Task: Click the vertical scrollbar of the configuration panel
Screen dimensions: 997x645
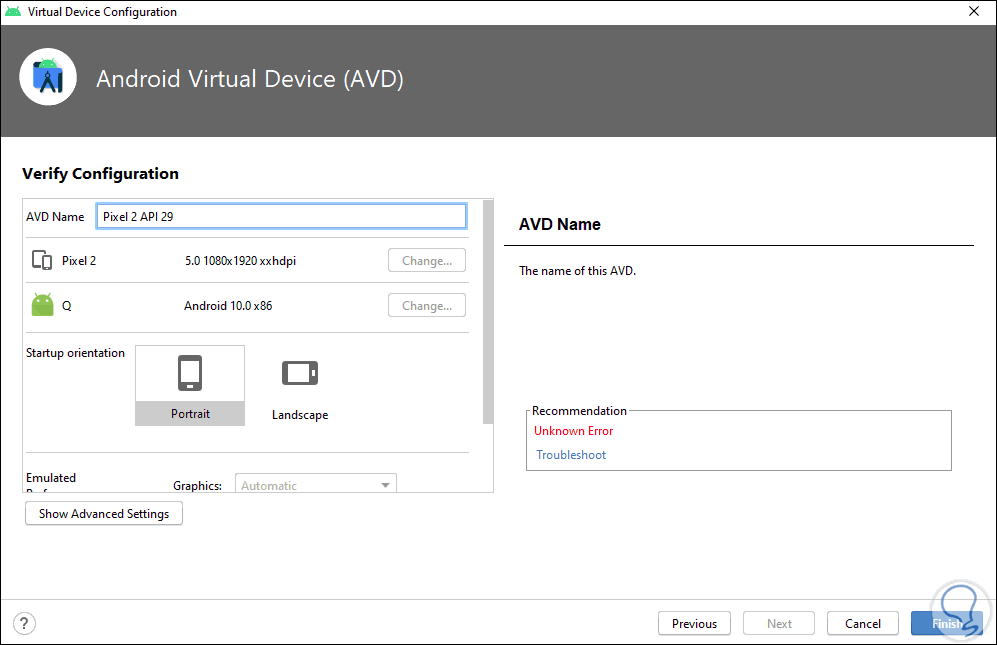Action: (x=485, y=300)
